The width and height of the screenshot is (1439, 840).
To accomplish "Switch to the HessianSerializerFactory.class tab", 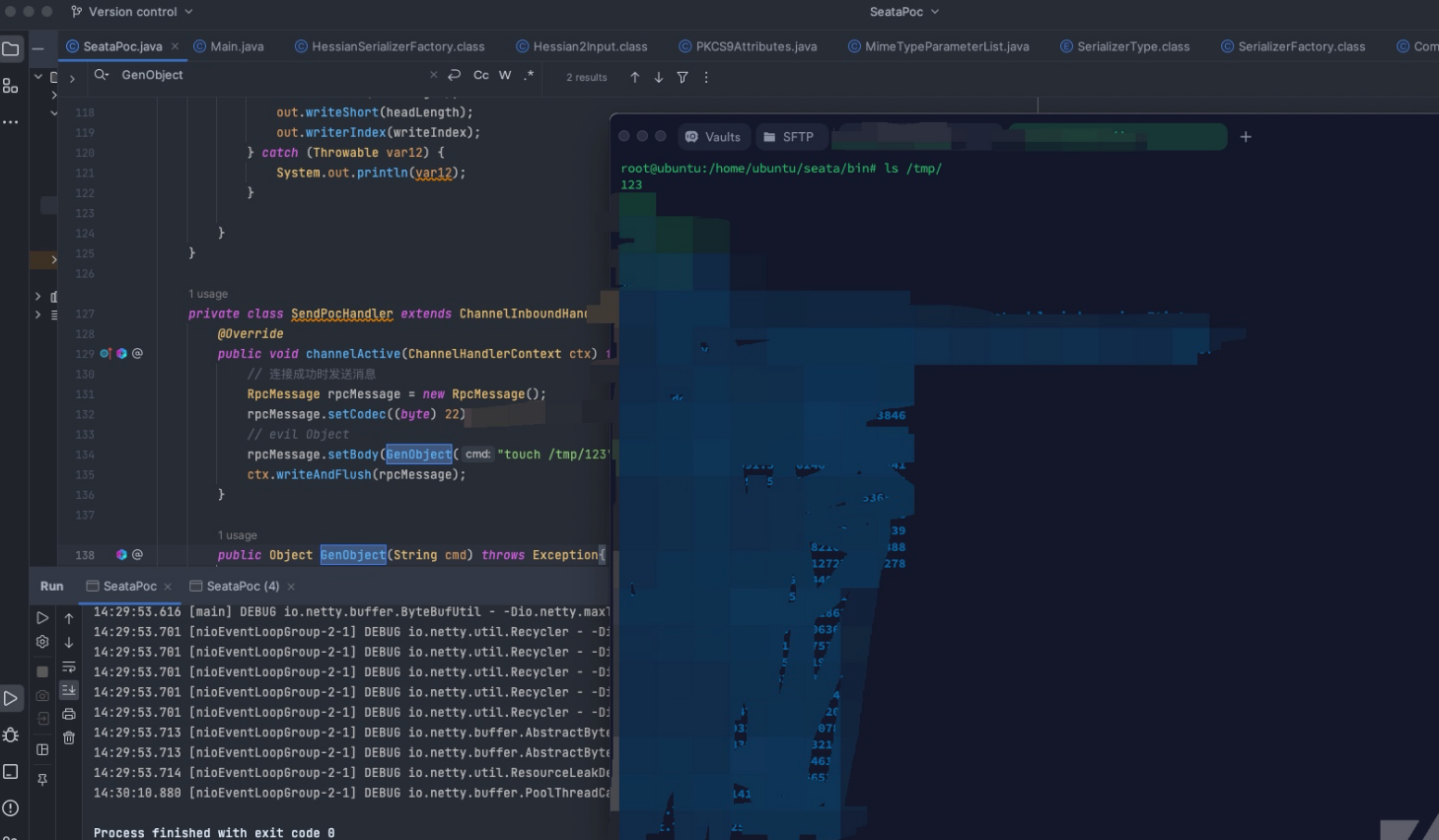I will 390,46.
